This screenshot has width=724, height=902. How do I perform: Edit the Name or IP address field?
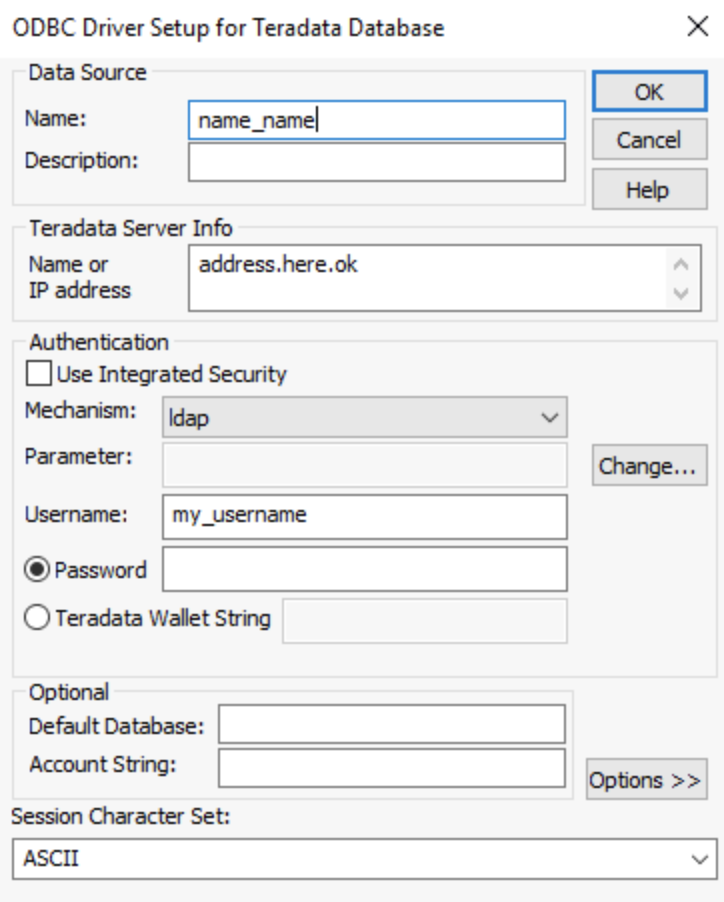click(430, 278)
